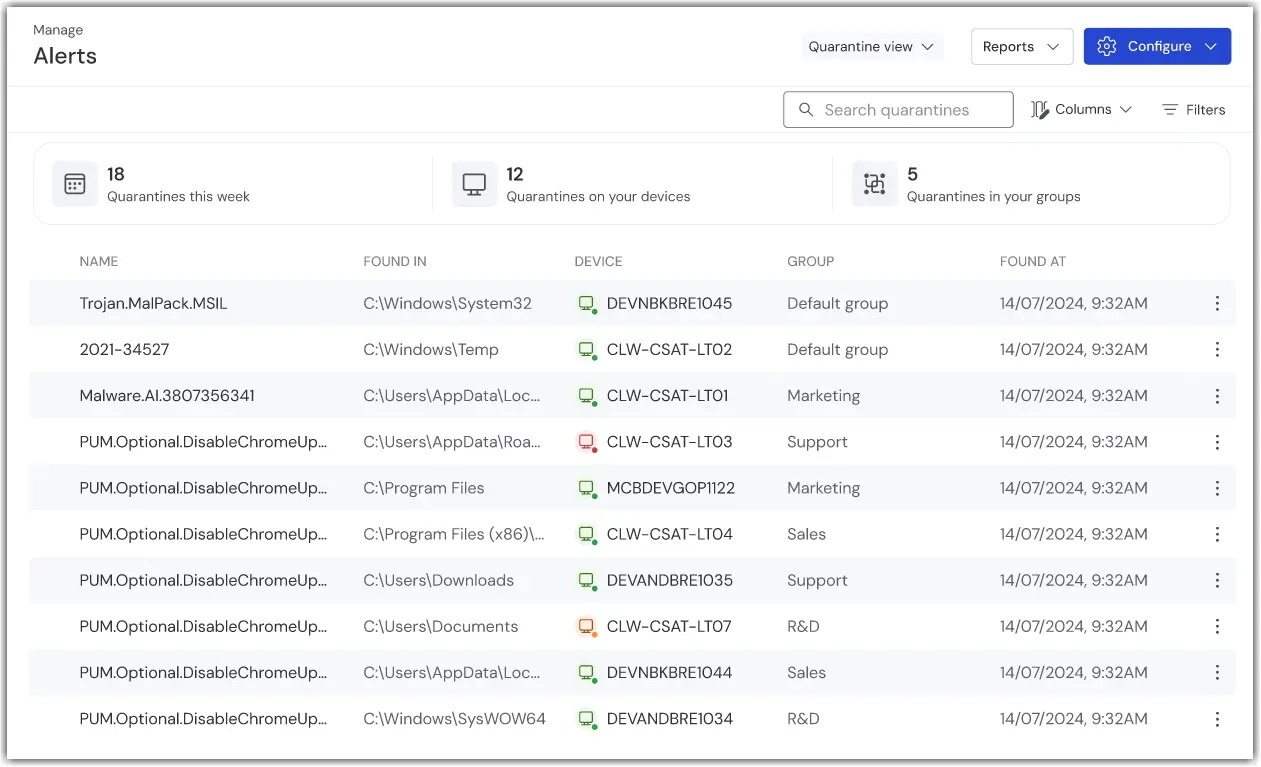Click the C:\Users\Documents path cell
Screen dimensions: 1261x767
pyautogui.click(x=440, y=626)
